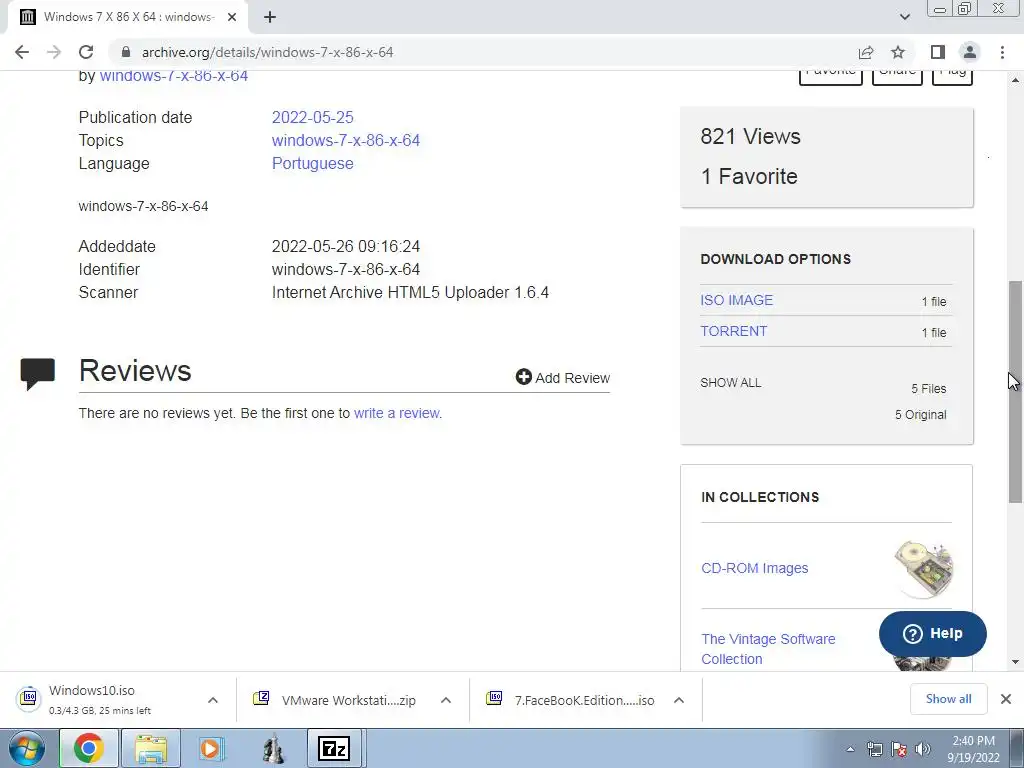Click the 821 Views text

point(750,136)
